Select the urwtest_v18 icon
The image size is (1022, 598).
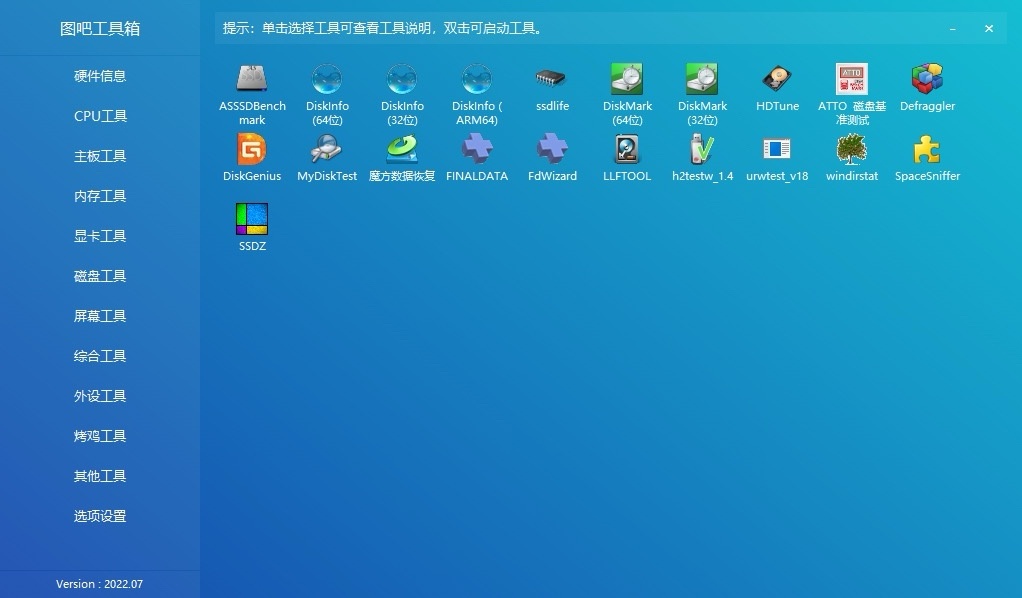point(777,149)
